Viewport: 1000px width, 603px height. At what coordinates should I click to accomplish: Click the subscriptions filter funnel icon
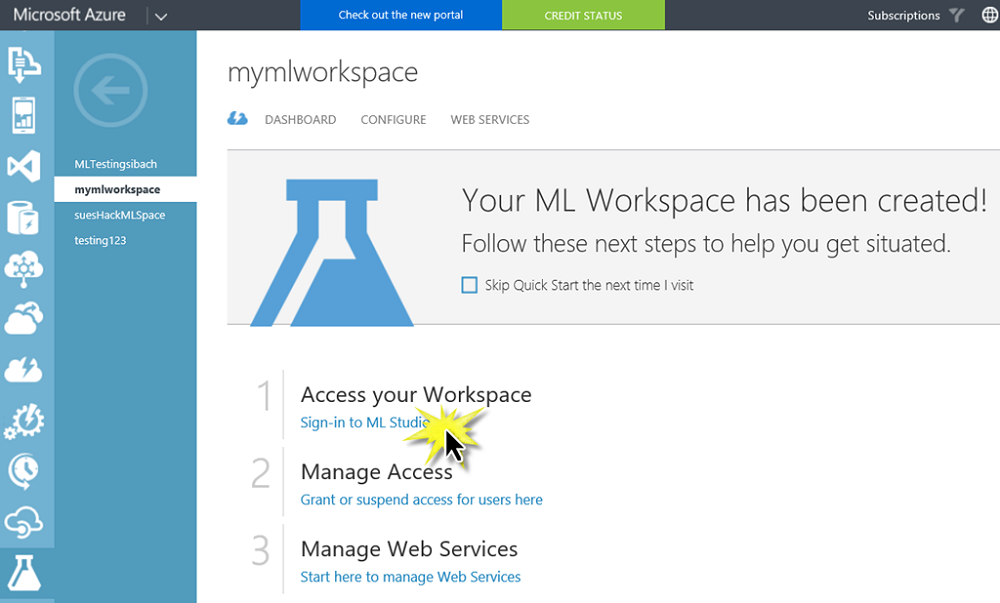point(956,15)
